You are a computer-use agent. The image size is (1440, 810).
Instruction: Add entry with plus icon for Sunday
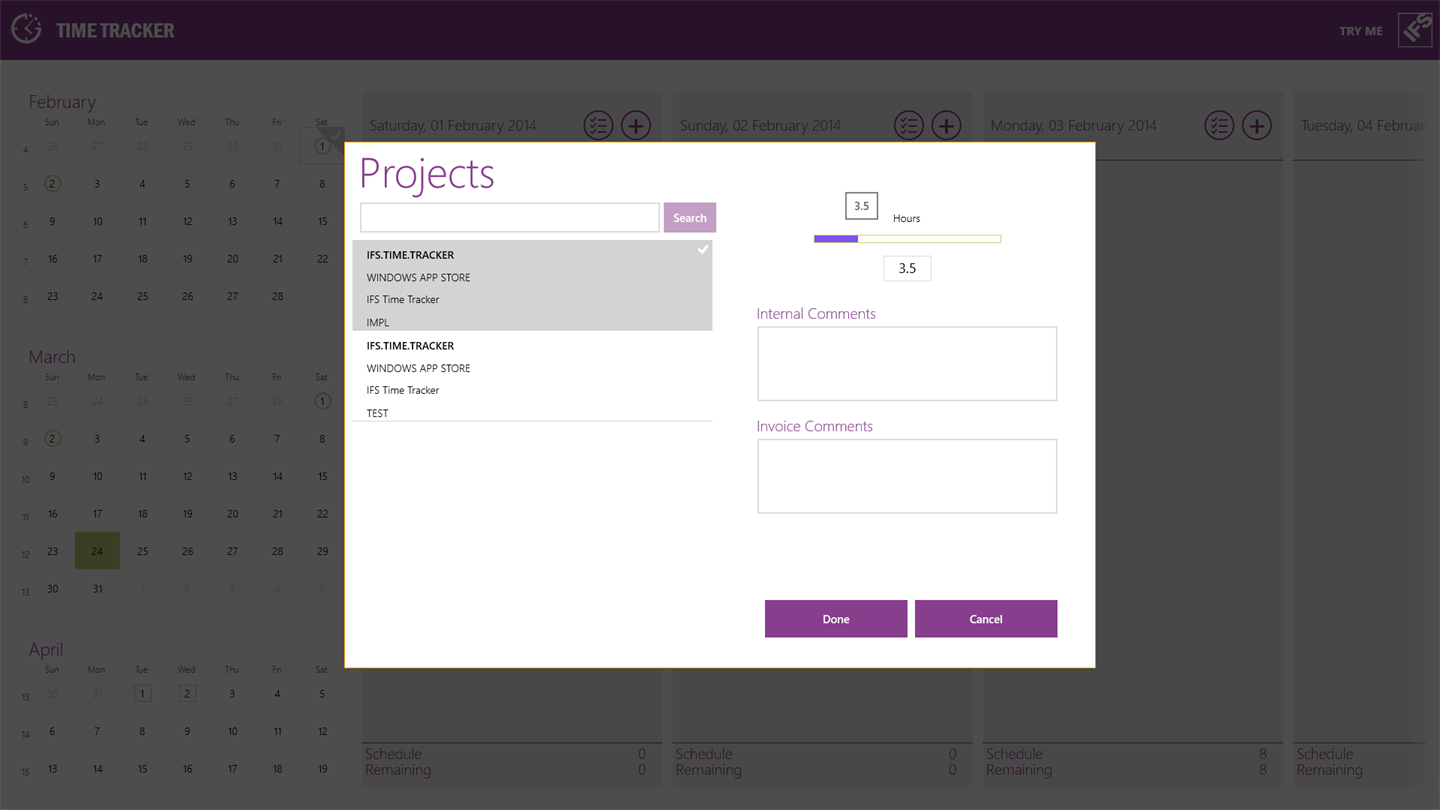point(946,126)
